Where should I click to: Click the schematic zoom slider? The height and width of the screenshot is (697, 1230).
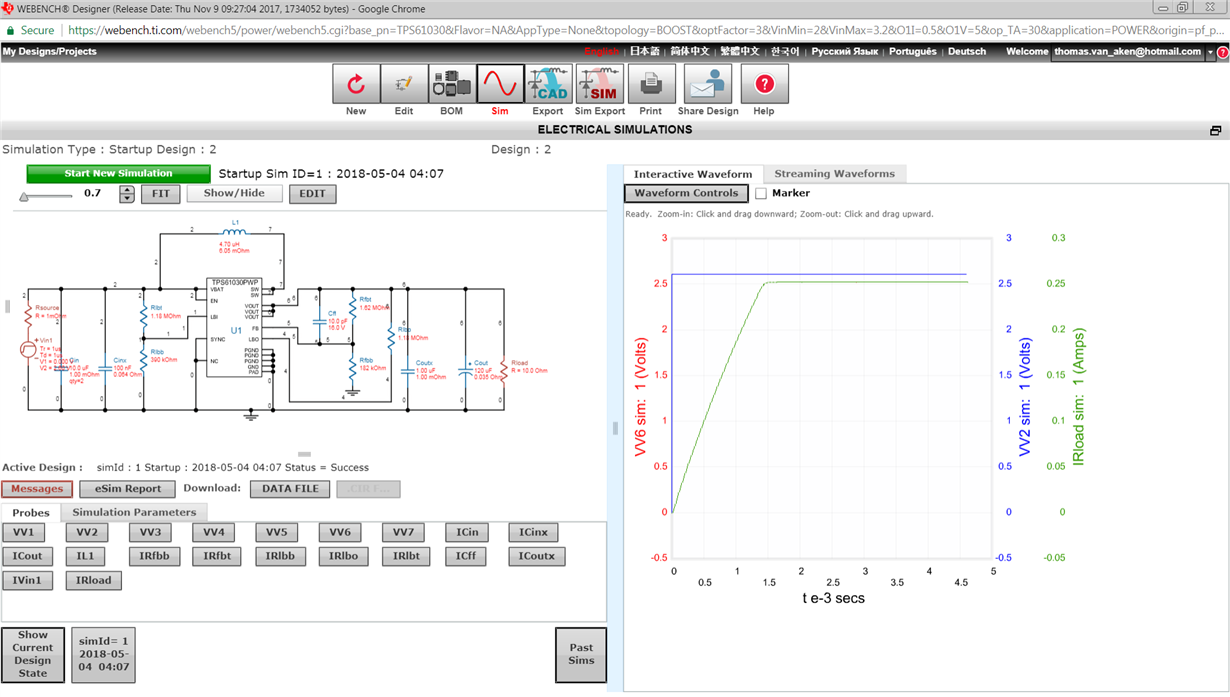[x=46, y=196]
